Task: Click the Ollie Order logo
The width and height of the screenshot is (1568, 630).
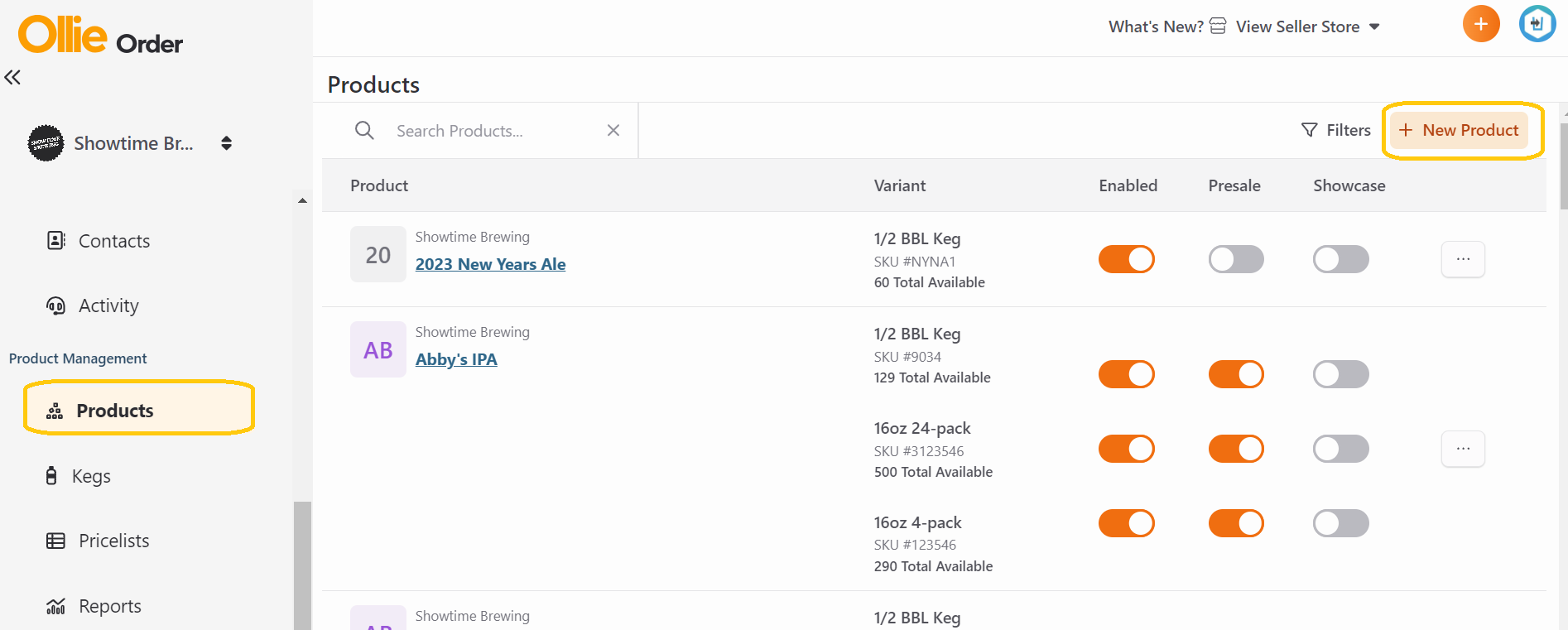Action: point(100,35)
